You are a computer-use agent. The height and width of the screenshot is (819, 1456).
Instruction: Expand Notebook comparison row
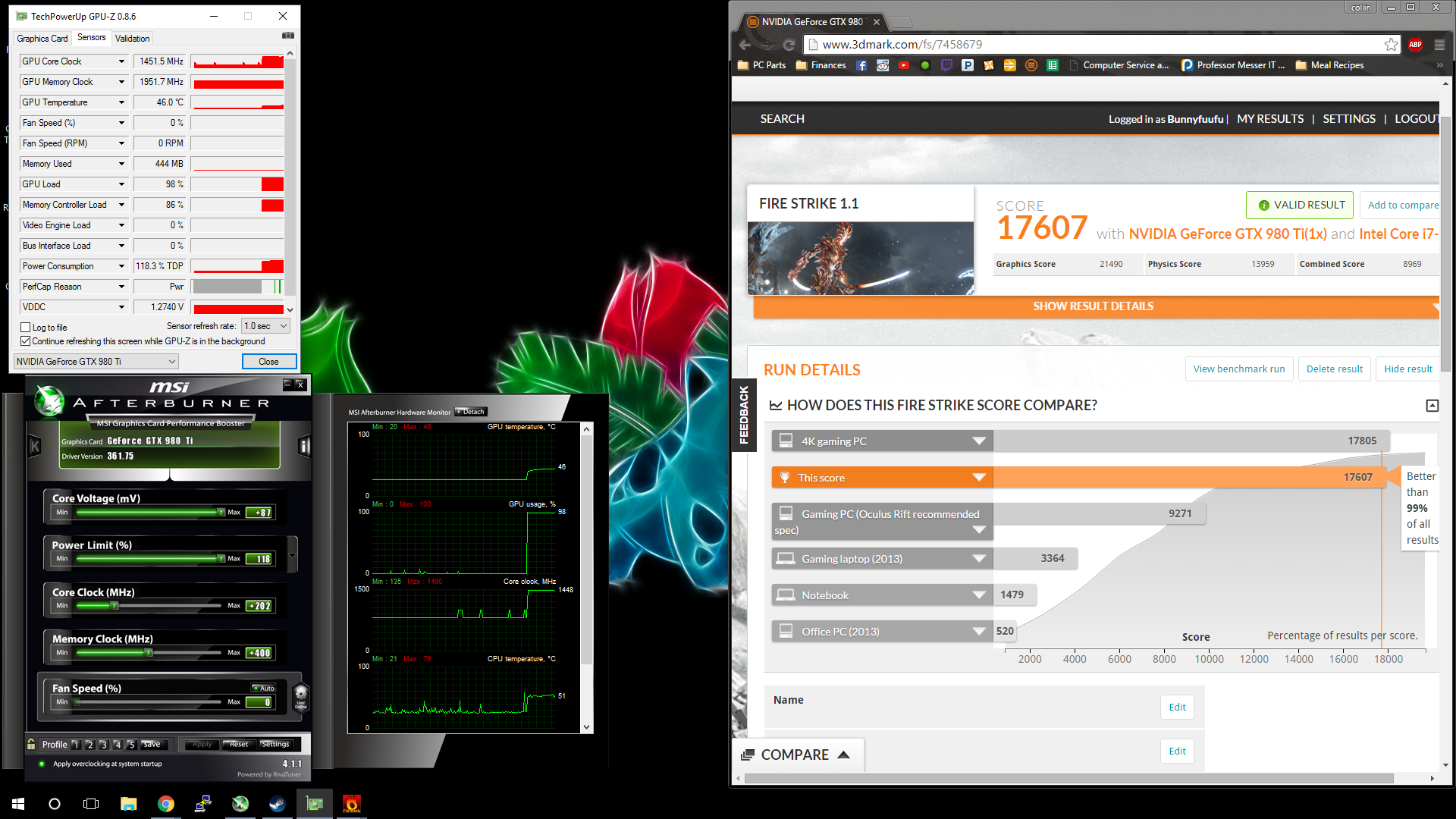(x=979, y=595)
